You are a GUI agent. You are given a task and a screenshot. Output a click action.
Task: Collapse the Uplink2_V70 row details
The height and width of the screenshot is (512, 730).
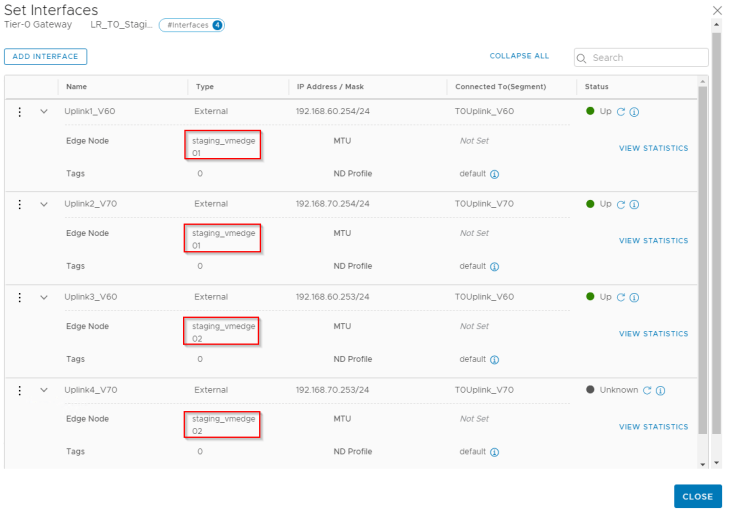pyautogui.click(x=44, y=204)
